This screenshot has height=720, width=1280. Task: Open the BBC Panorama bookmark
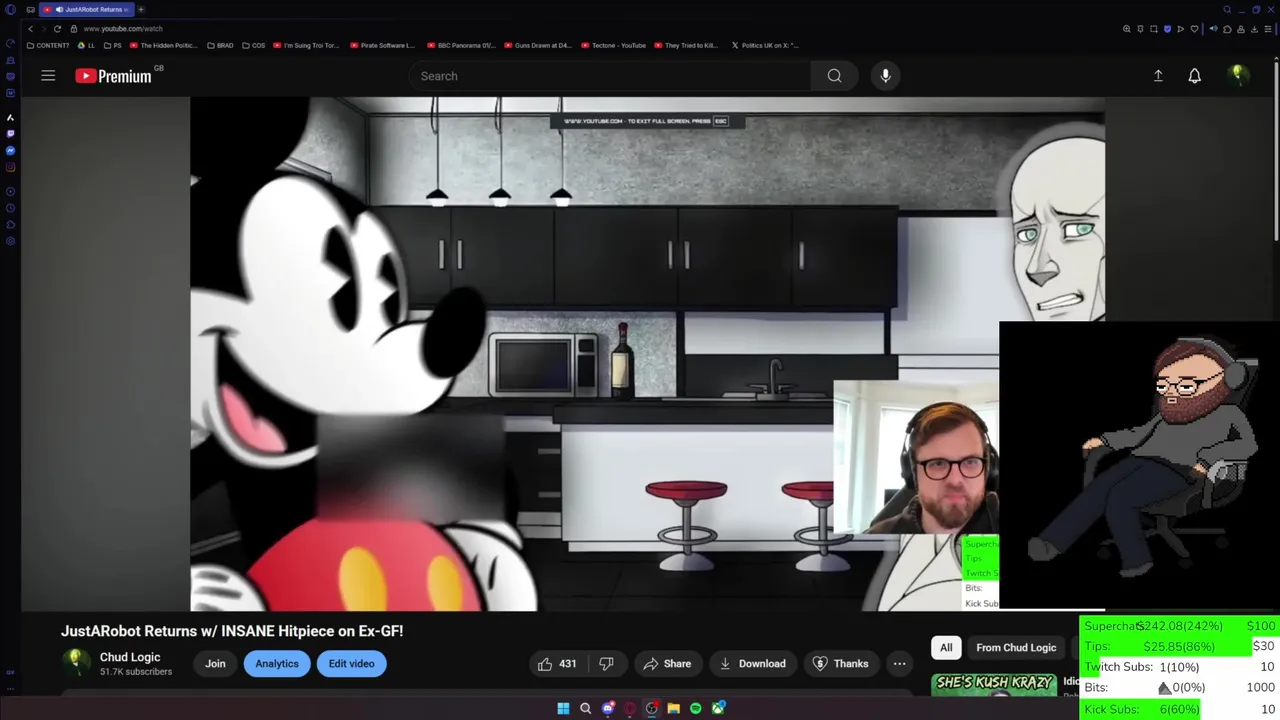pos(461,45)
